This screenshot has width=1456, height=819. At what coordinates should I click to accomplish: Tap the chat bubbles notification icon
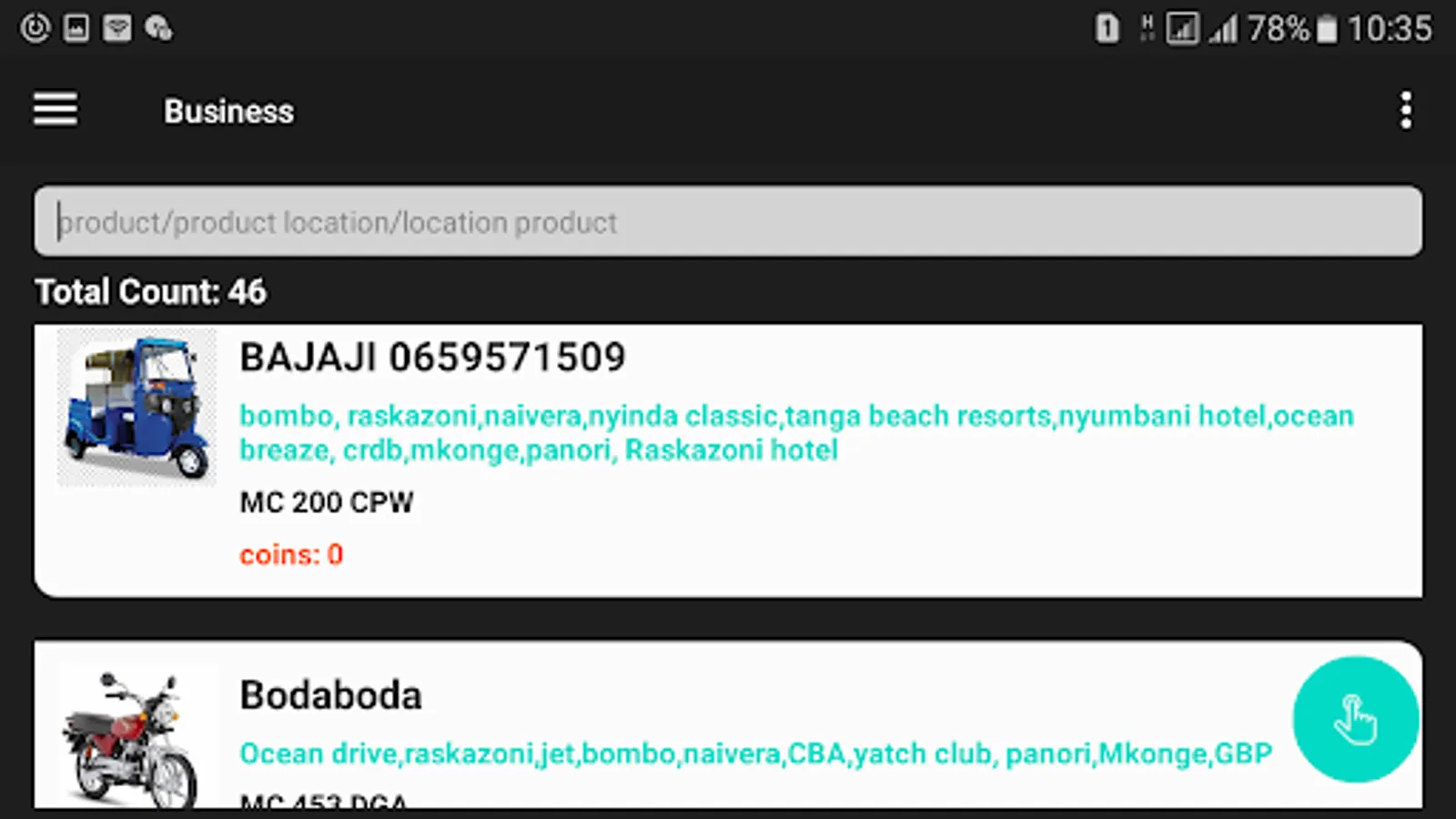point(158,28)
